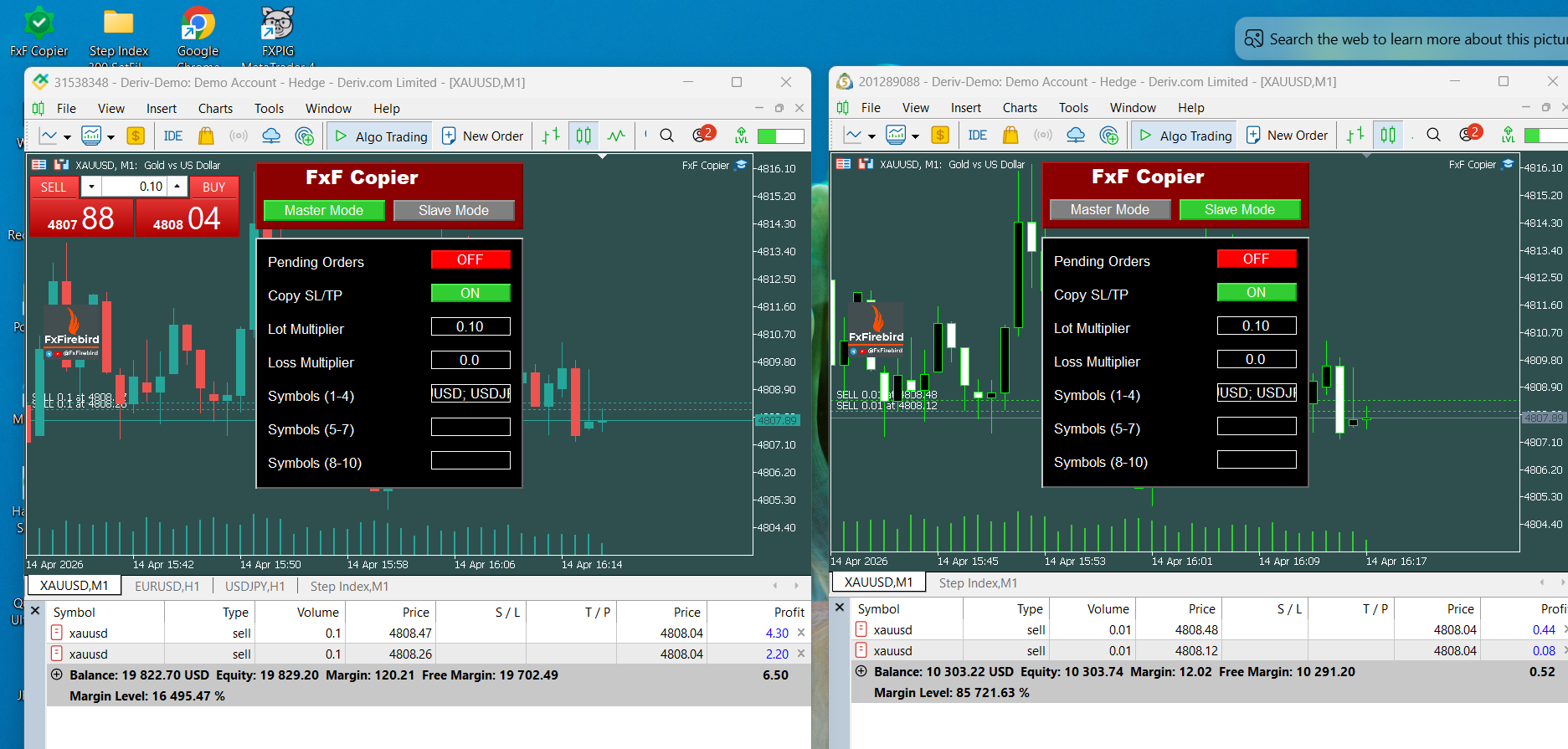Open the Market shopping bag in left terminal
The height and width of the screenshot is (749, 1568).
(x=206, y=136)
